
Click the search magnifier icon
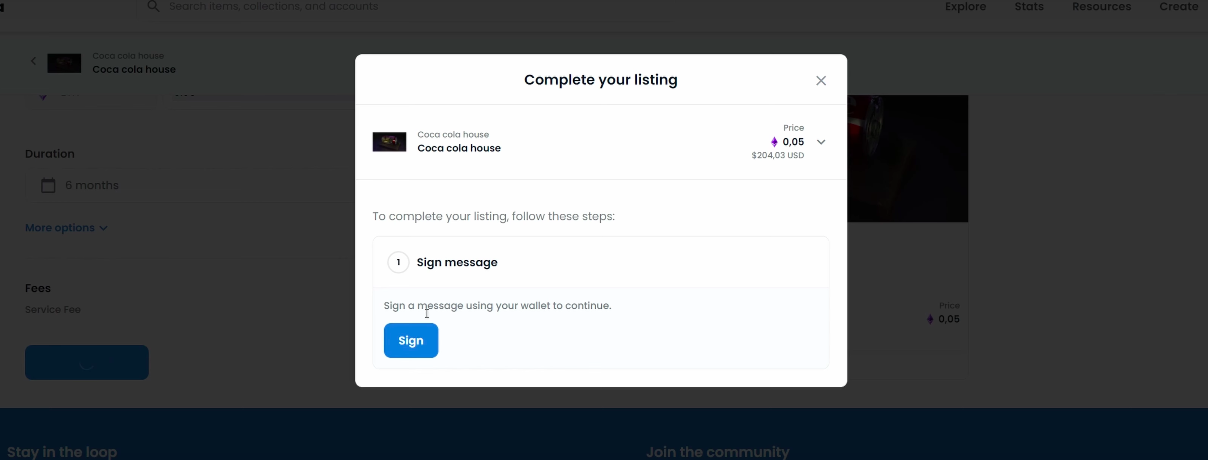click(153, 6)
